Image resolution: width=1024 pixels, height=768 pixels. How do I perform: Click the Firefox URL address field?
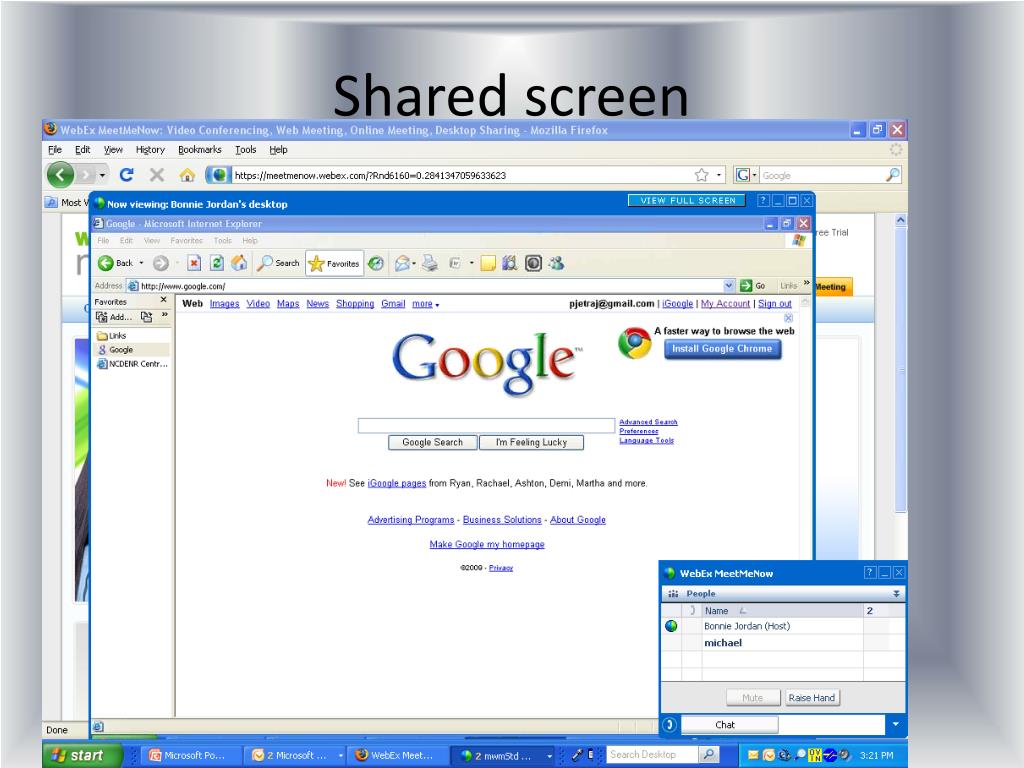coord(462,175)
